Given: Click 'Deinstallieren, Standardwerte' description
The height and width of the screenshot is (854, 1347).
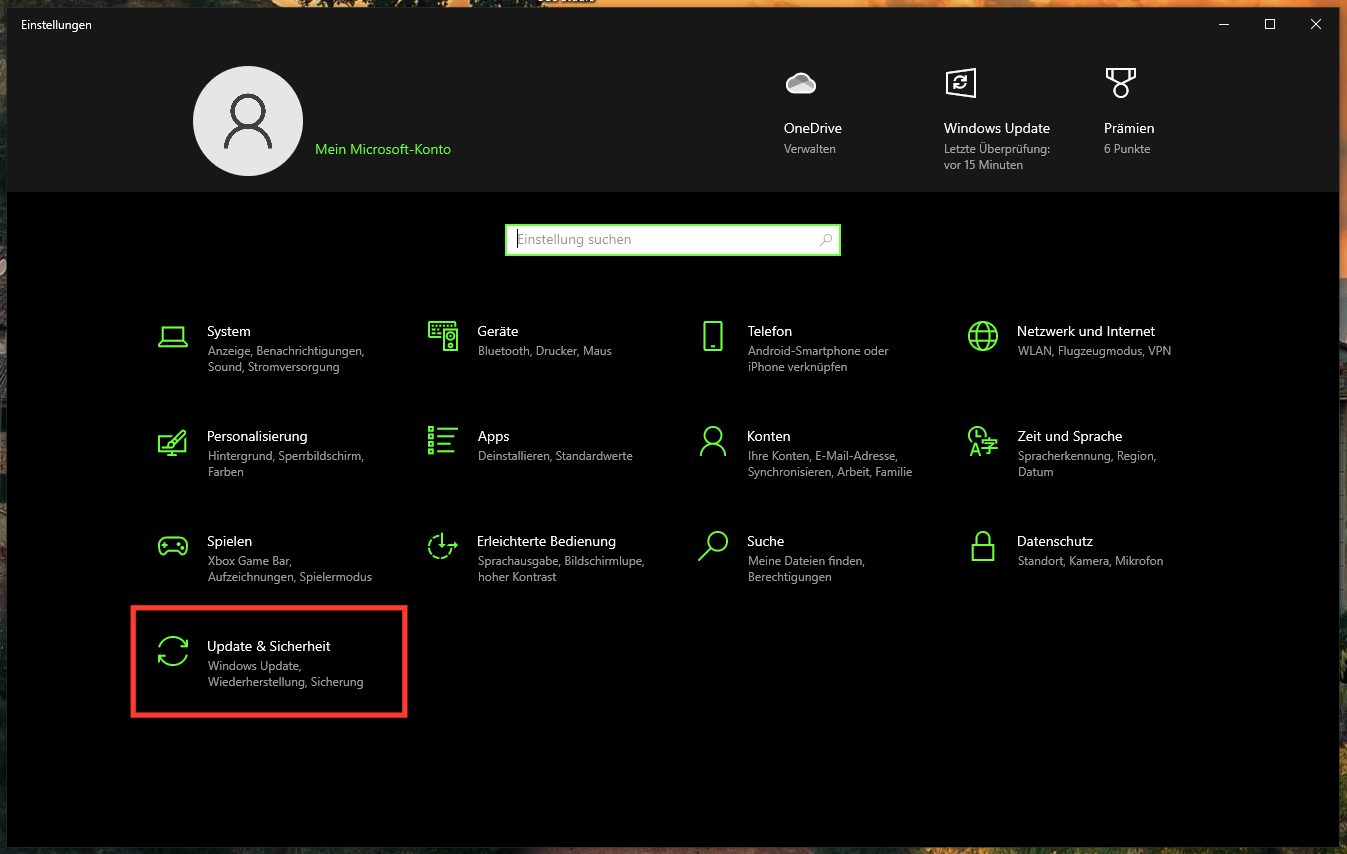Looking at the screenshot, I should [555, 456].
